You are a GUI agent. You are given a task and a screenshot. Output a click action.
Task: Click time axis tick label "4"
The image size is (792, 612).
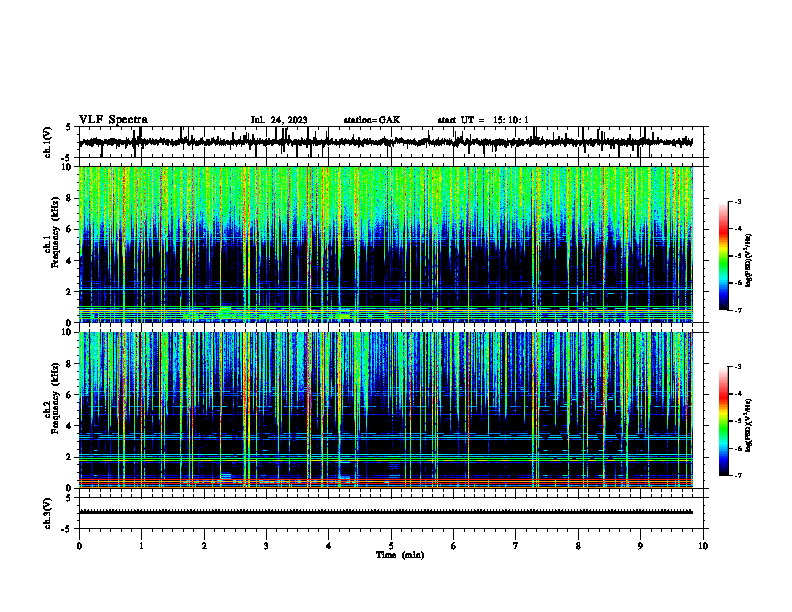328,546
